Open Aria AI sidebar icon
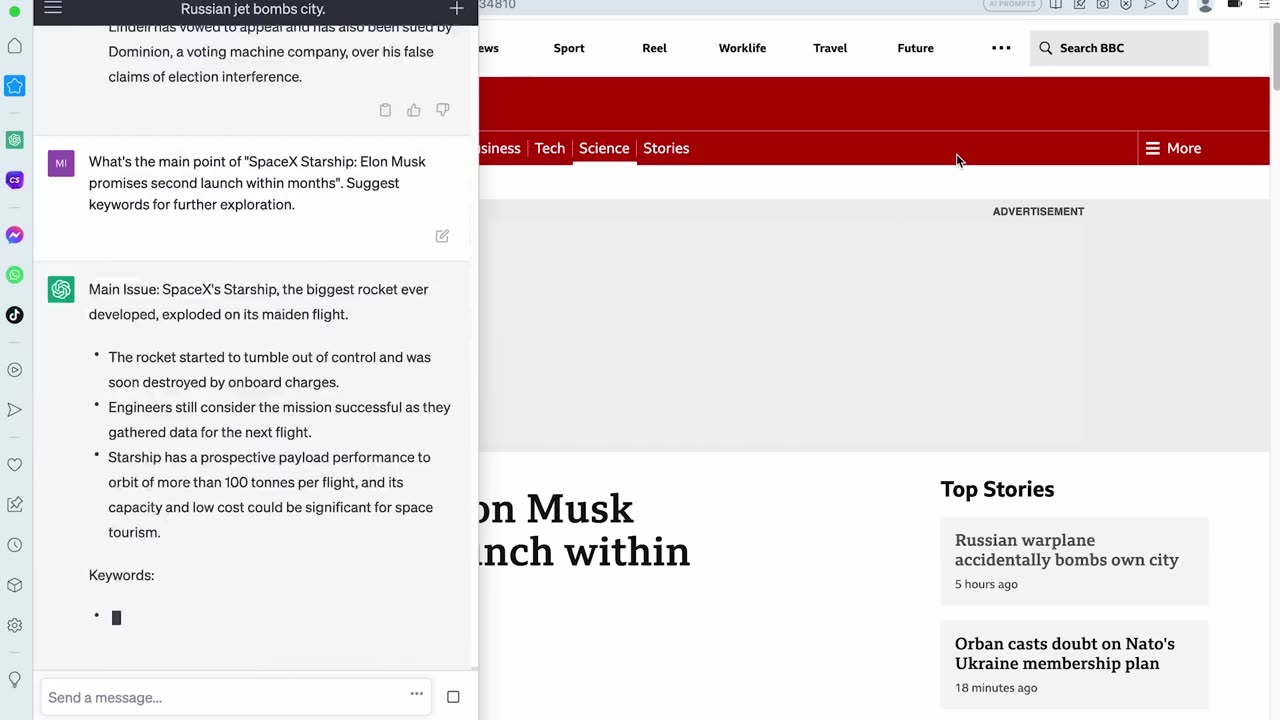1280x720 pixels. pos(15,86)
